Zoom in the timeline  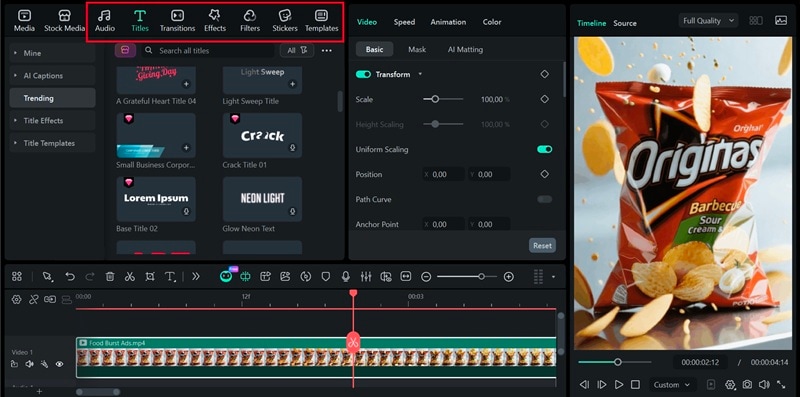click(509, 277)
